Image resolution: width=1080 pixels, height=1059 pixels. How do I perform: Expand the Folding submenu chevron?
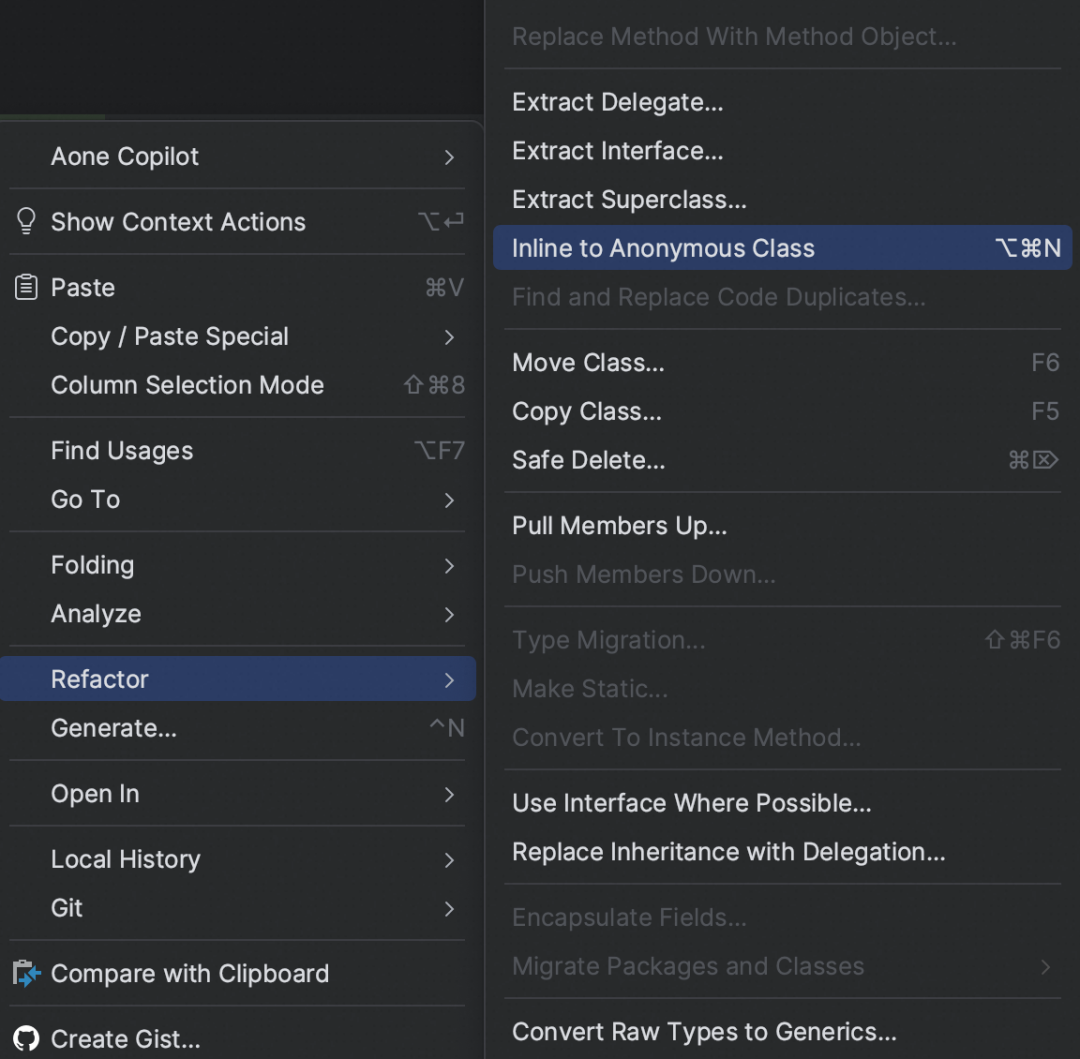(x=449, y=565)
